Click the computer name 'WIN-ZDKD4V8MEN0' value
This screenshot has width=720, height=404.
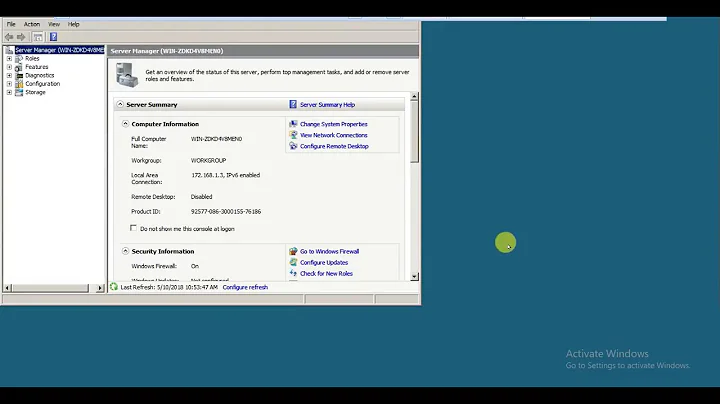tap(216, 139)
